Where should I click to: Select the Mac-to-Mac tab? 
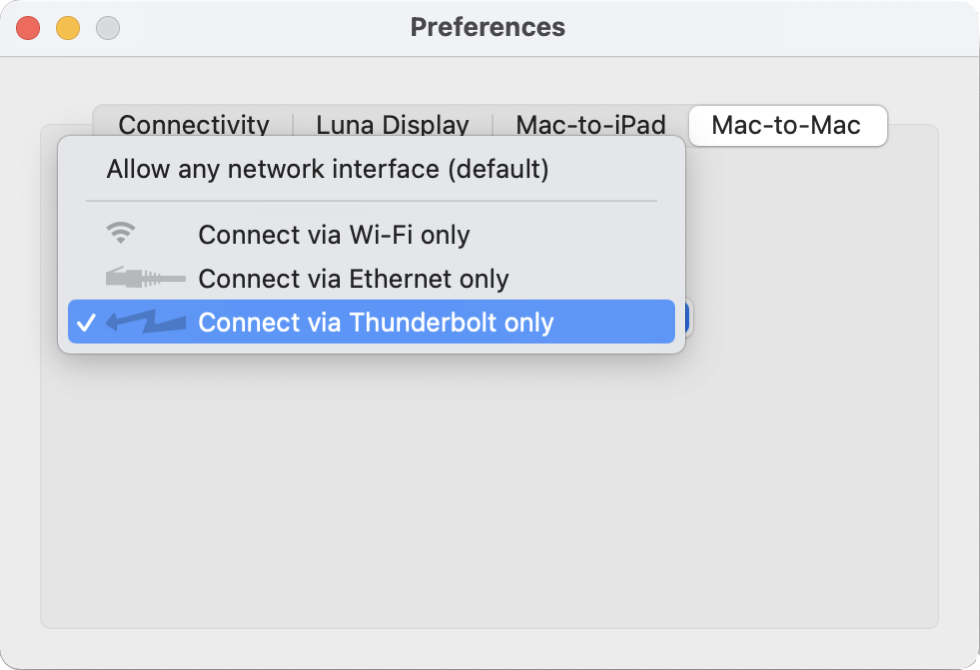tap(786, 126)
